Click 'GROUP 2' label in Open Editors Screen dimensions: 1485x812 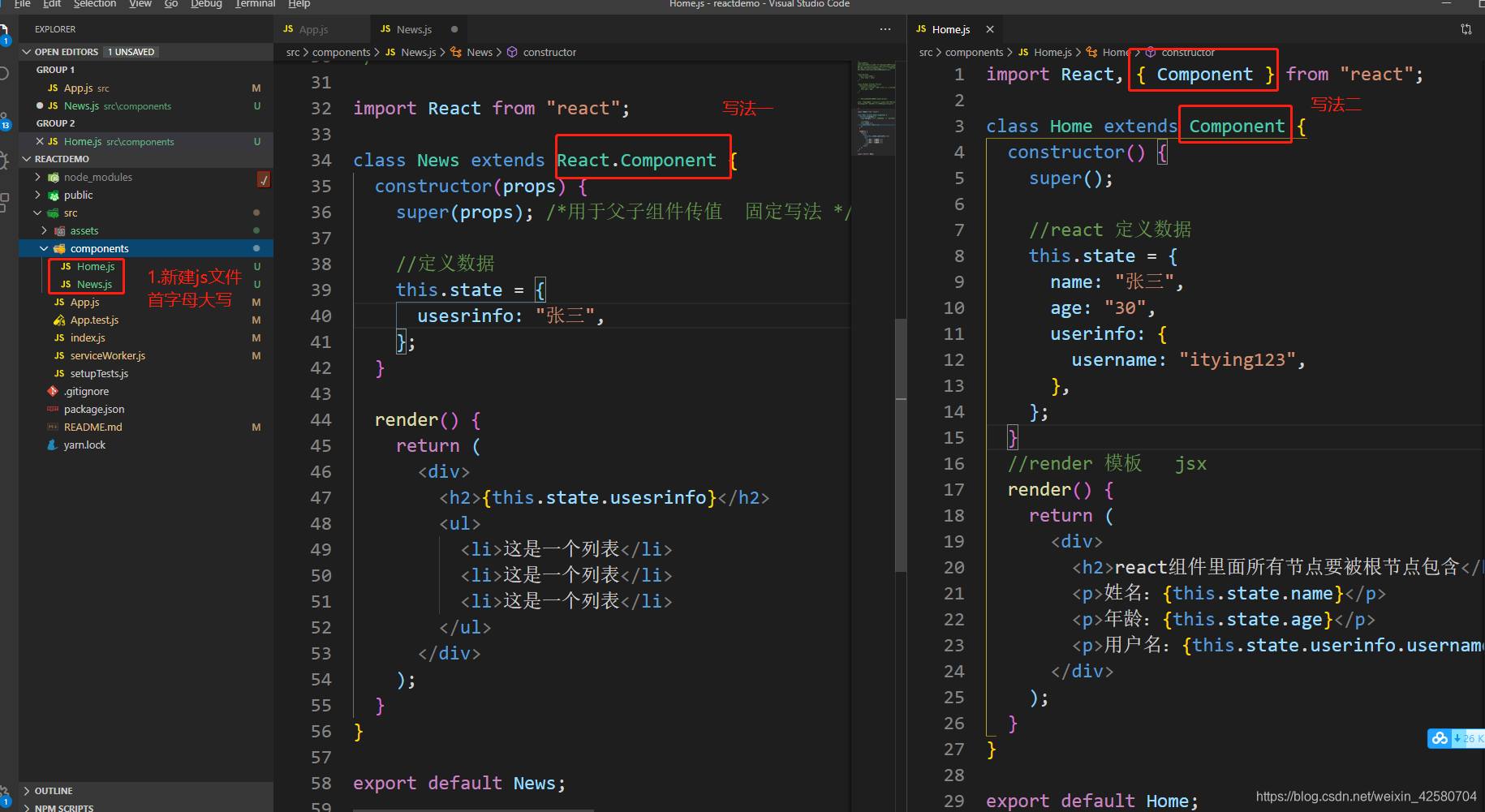pos(55,123)
